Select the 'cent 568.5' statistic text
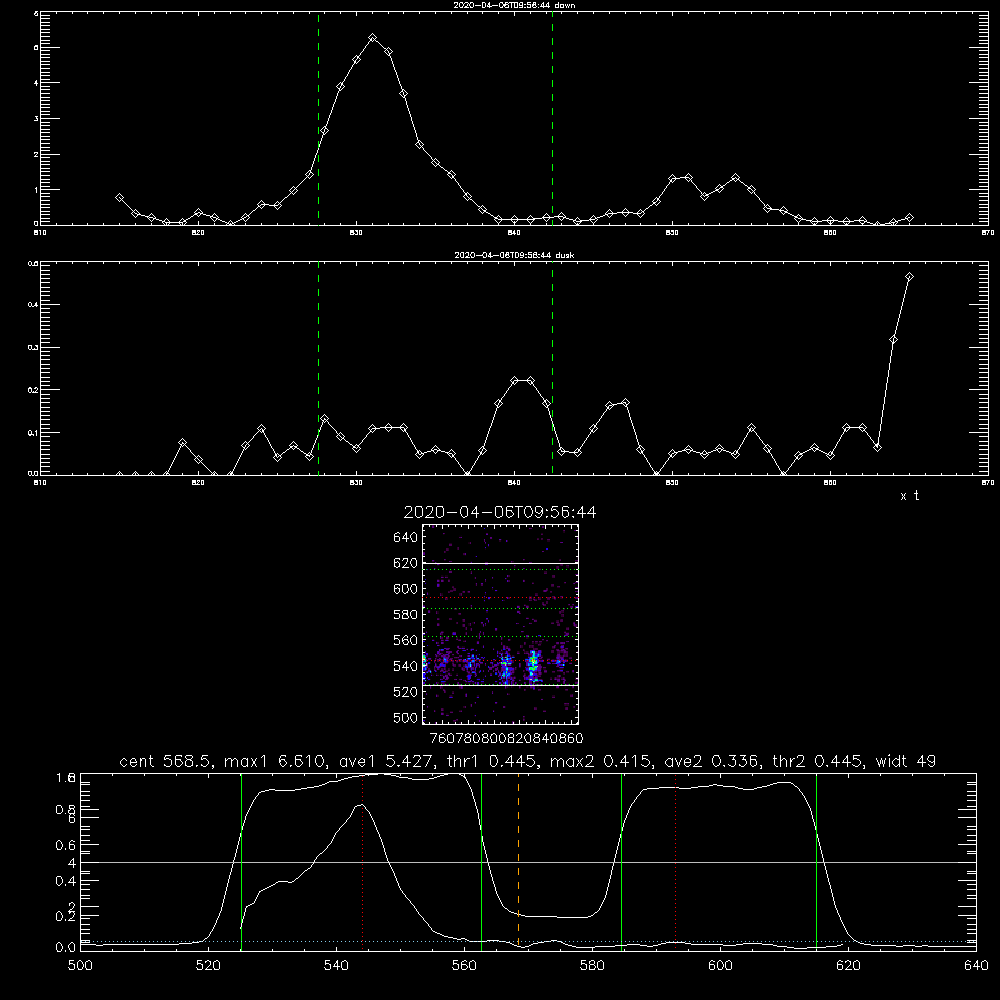 [165, 761]
